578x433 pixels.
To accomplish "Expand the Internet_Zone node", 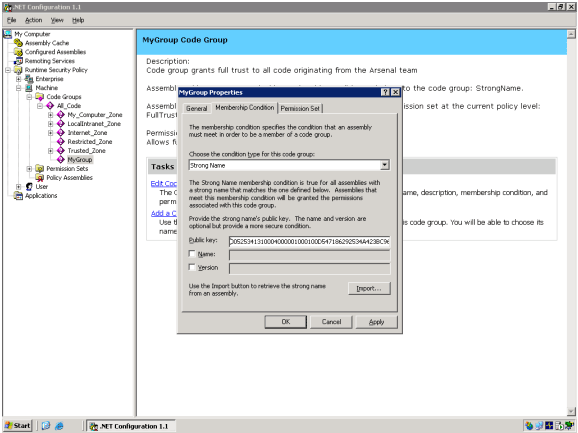I will pos(51,133).
